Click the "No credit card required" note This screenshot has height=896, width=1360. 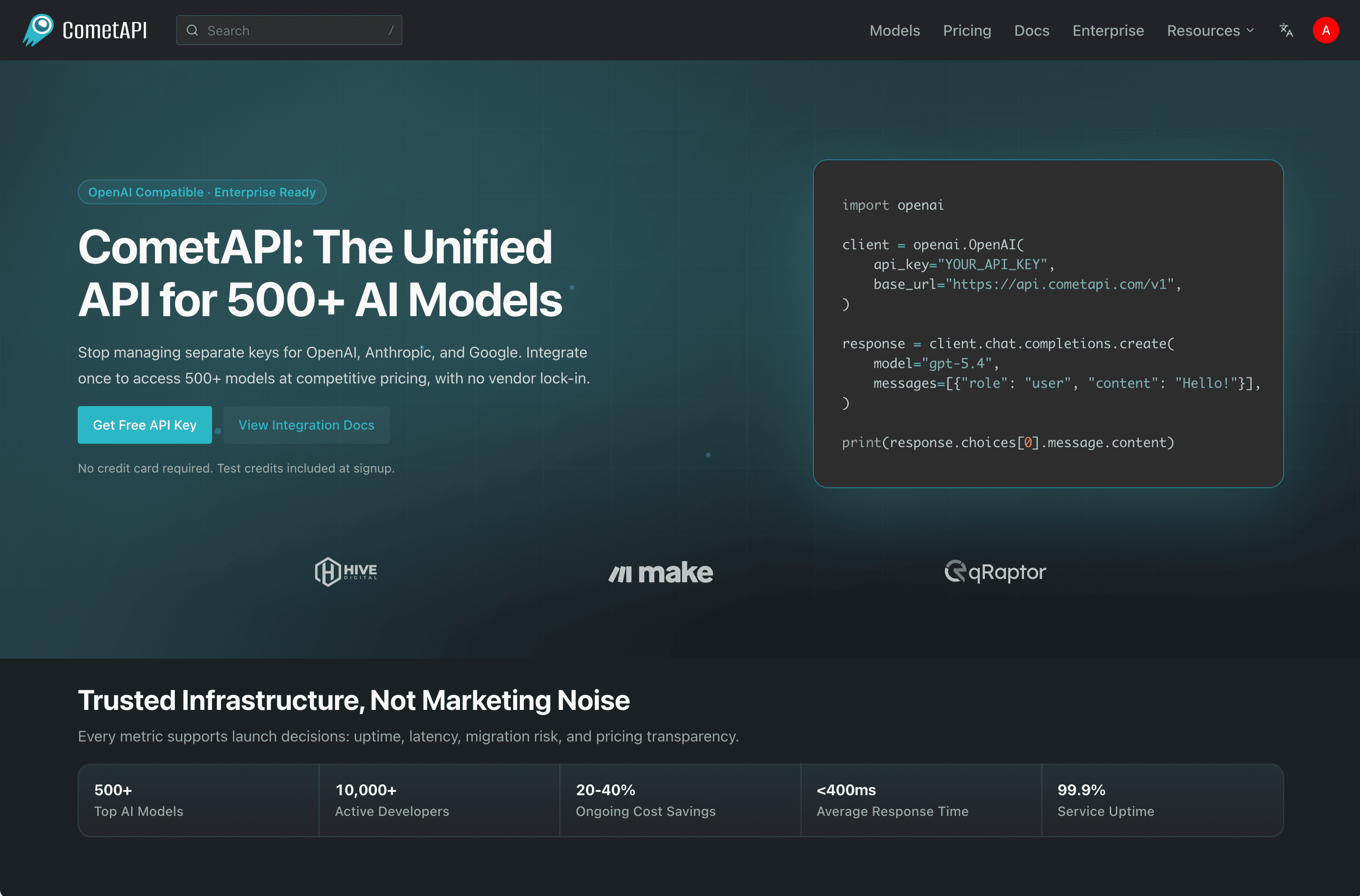[236, 468]
